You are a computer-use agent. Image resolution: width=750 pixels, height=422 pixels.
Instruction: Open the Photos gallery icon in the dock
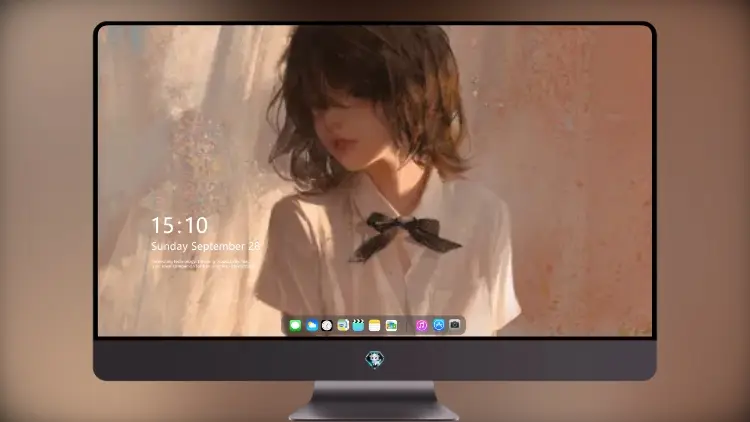pos(391,325)
